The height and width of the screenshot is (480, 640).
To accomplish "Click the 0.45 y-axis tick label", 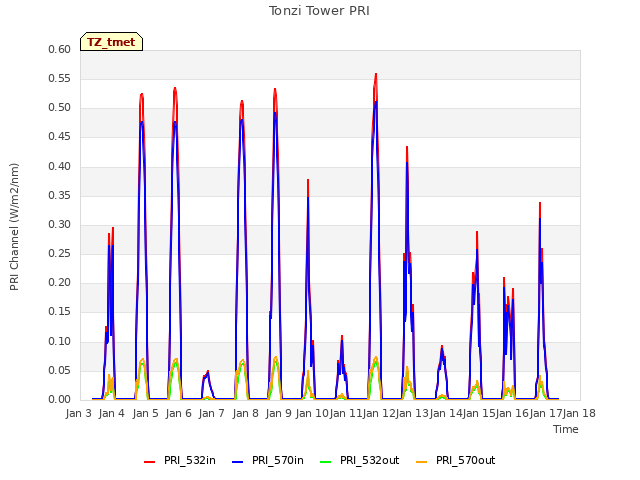I will coord(60,137).
